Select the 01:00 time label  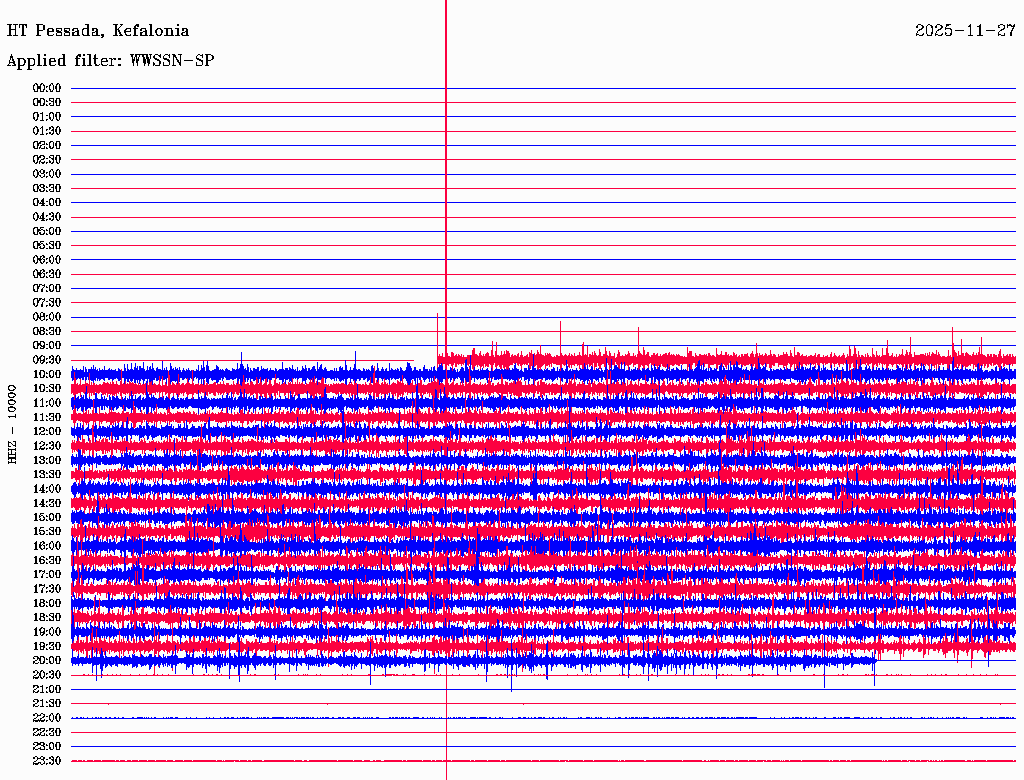point(47,117)
